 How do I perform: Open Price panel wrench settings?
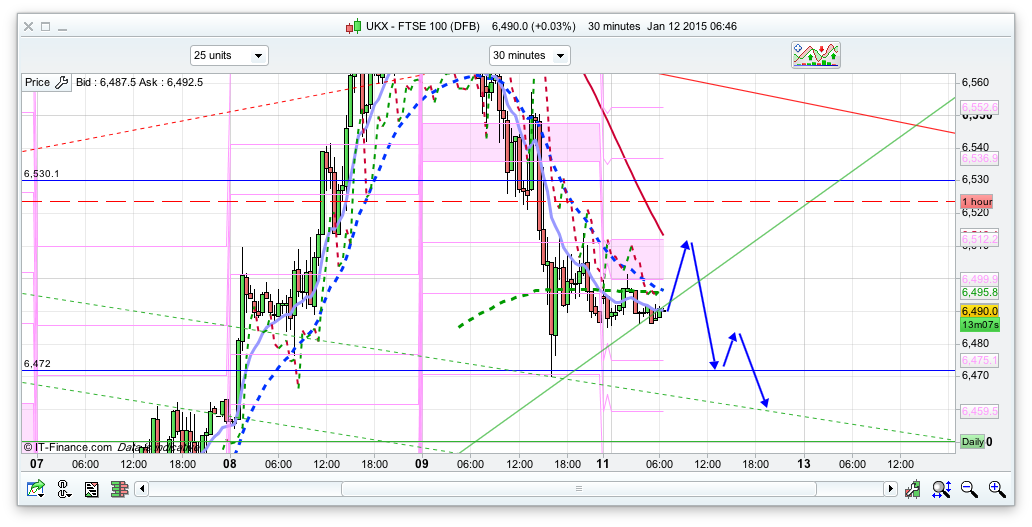(x=62, y=83)
